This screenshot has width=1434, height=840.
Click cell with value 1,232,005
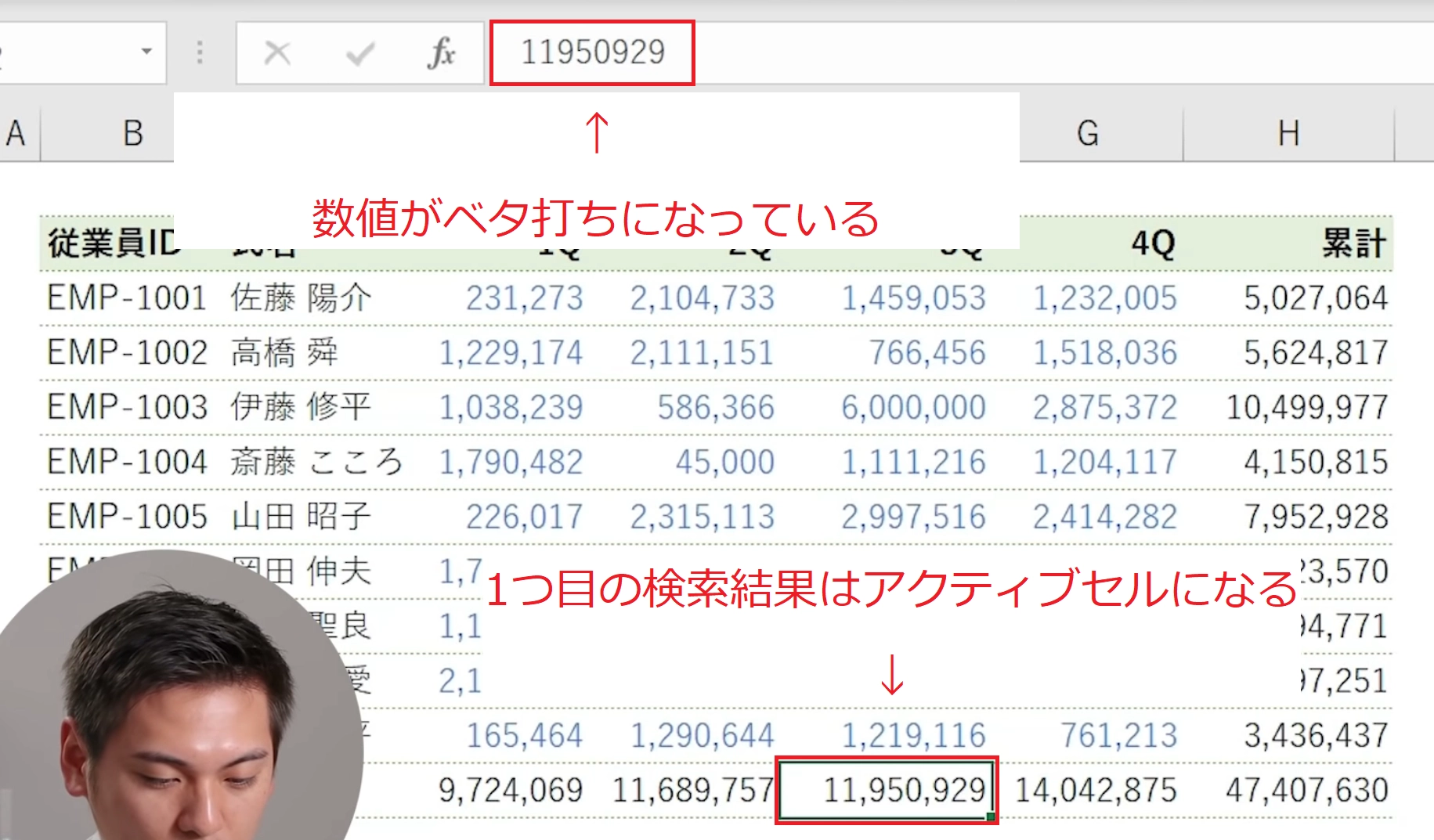(x=1105, y=298)
